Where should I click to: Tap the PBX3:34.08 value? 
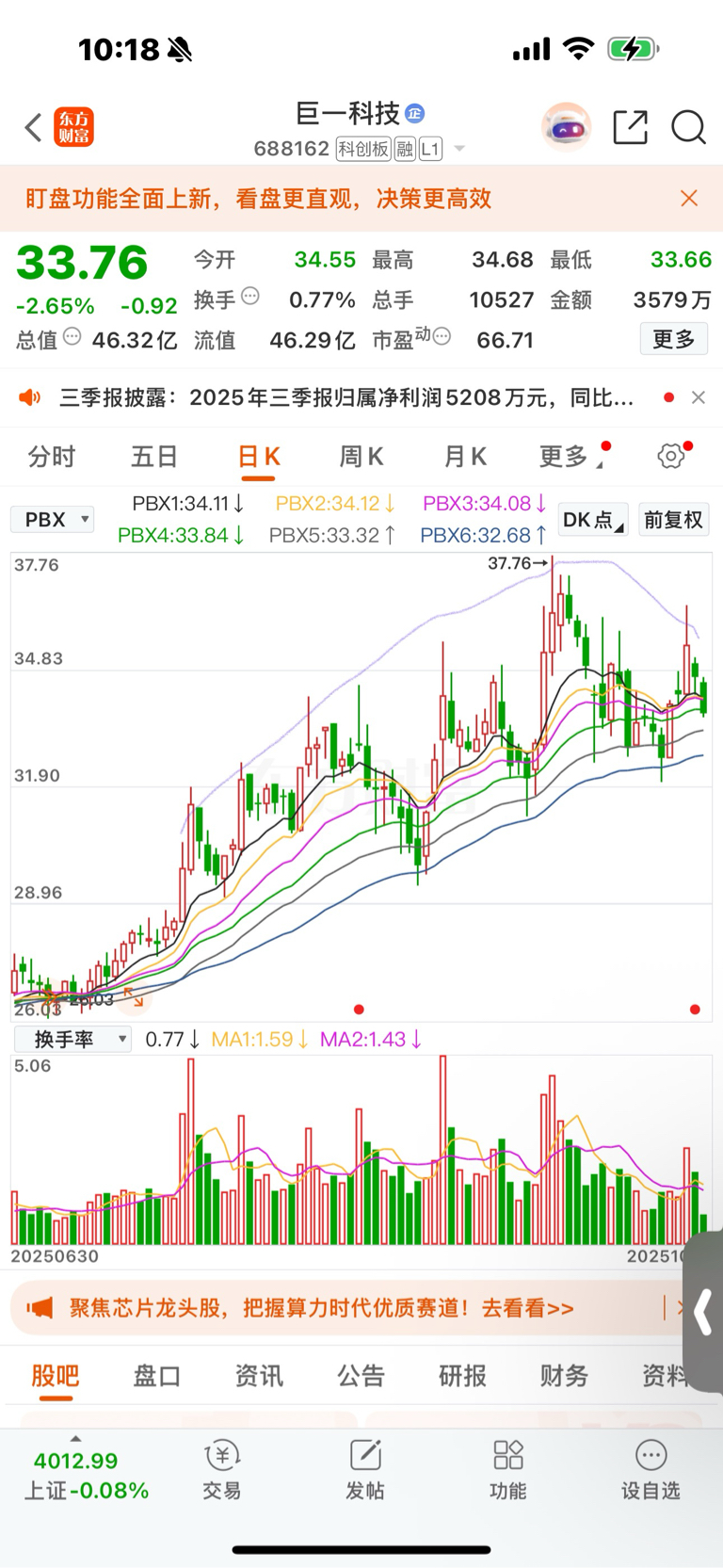[485, 504]
